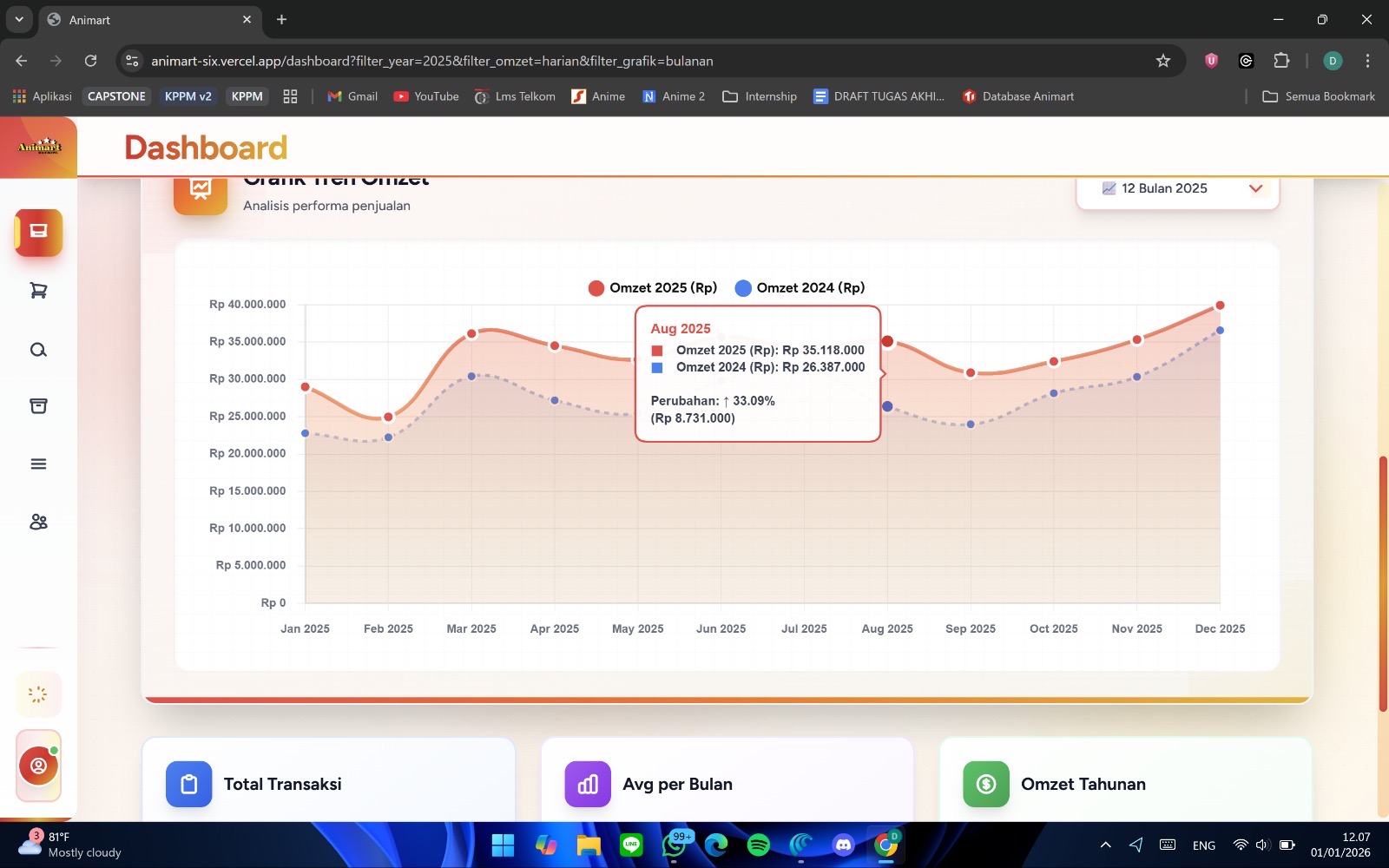Click the Grafik Tren Omzet chart icon

click(x=201, y=192)
